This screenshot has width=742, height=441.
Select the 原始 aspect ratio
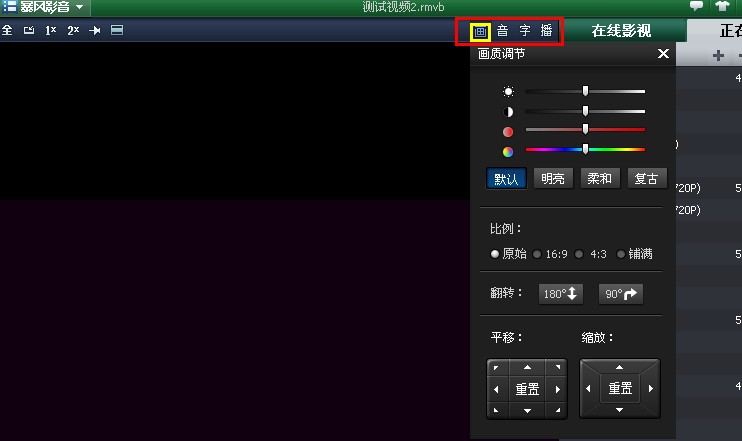coord(509,254)
